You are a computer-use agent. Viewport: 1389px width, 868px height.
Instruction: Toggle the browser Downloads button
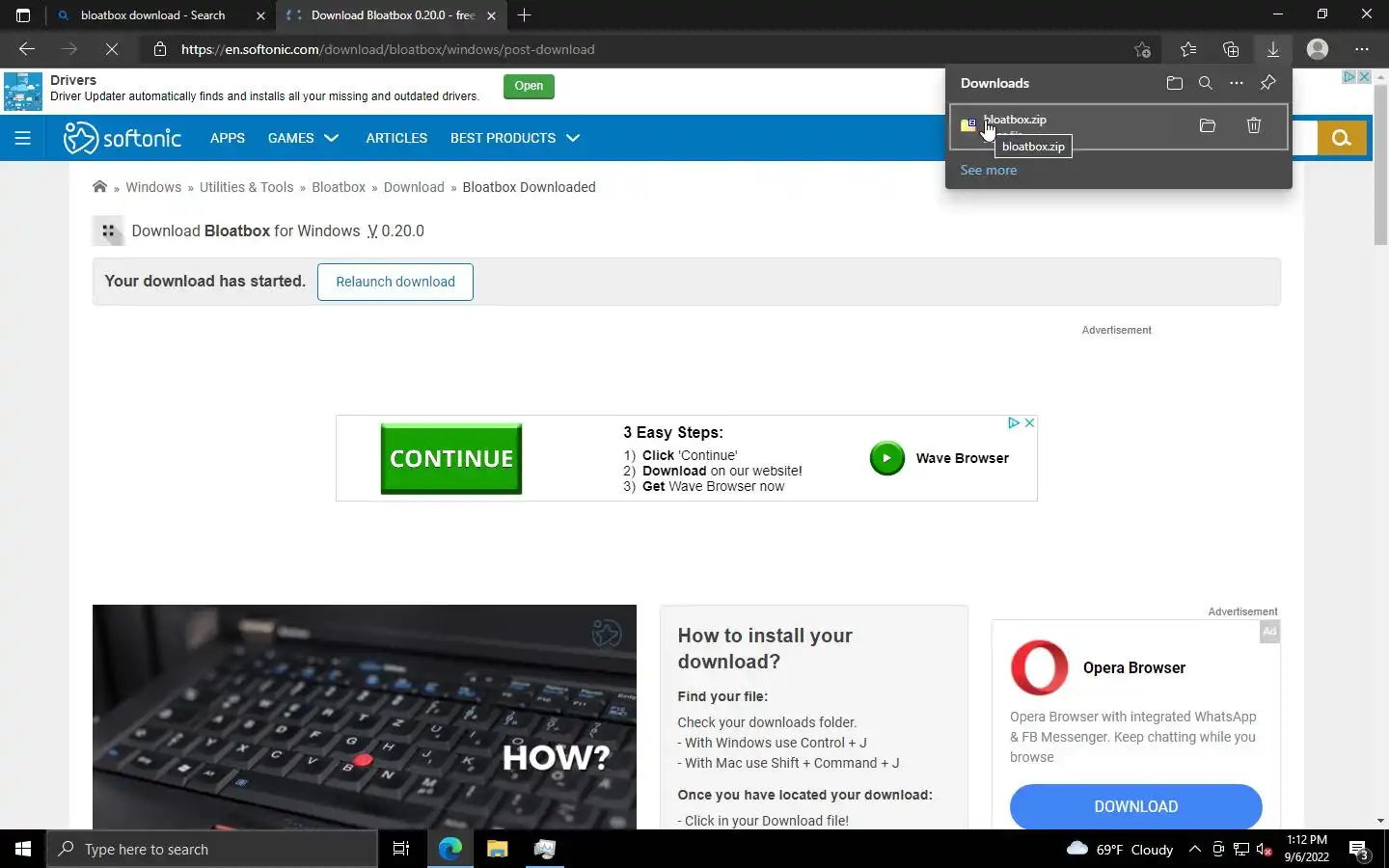coord(1273,49)
